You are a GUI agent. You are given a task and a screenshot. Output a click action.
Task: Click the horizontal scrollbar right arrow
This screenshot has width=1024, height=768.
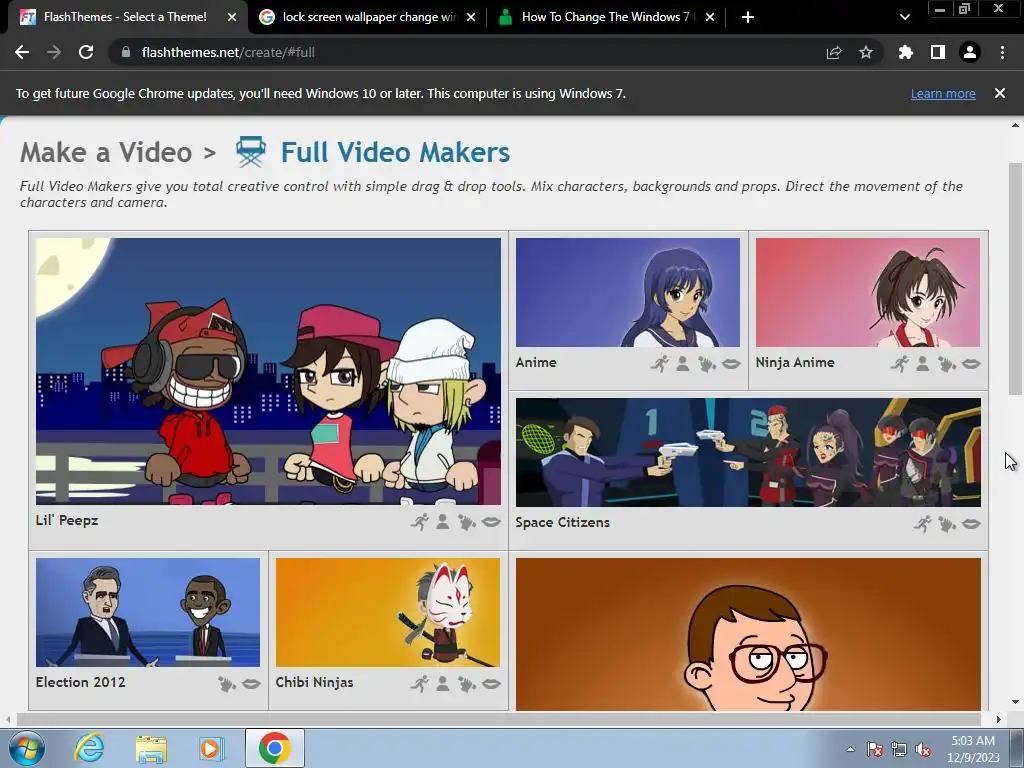pyautogui.click(x=999, y=720)
